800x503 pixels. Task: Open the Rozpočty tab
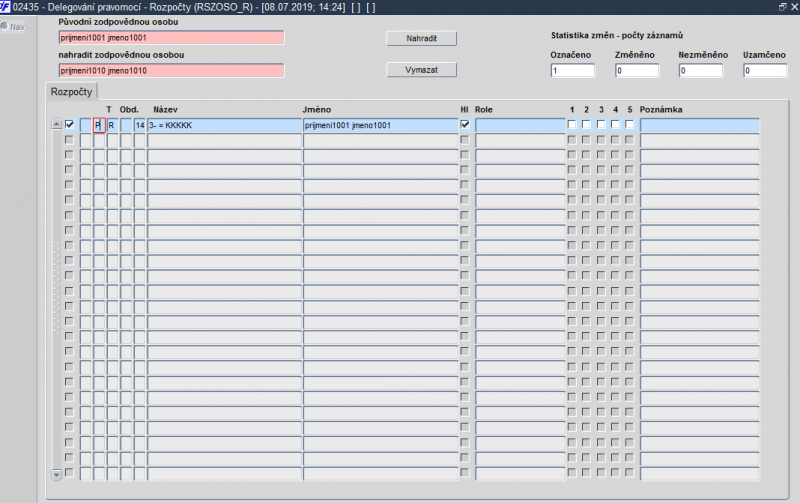pyautogui.click(x=71, y=92)
